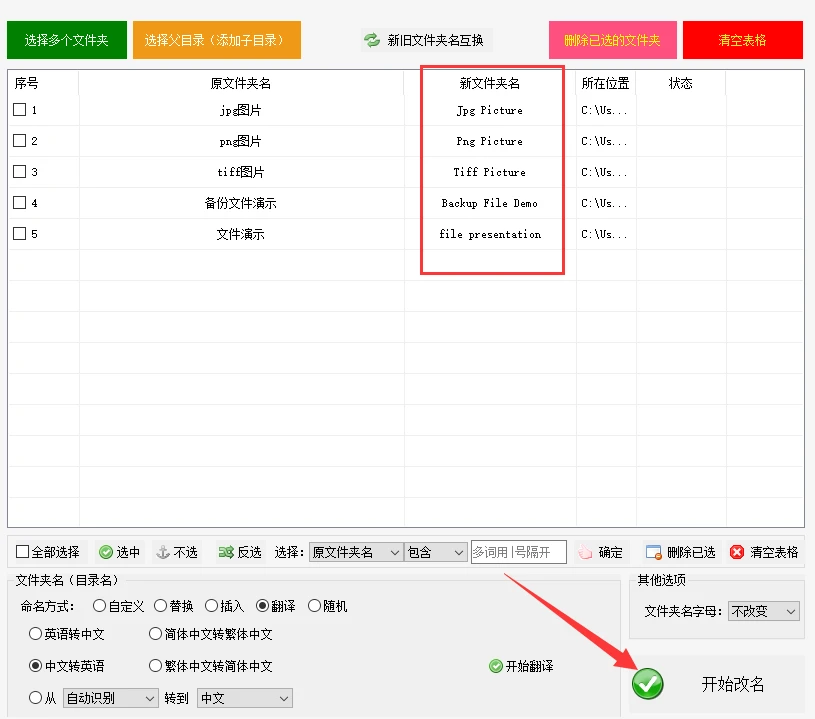Open the 原文件夹名 selection dropdown
The image size is (815, 719).
pos(356,552)
